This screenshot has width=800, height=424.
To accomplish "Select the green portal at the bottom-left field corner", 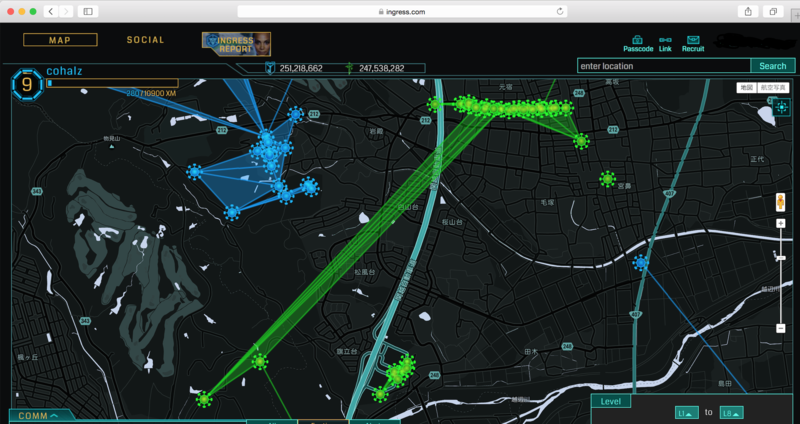I will tap(204, 399).
